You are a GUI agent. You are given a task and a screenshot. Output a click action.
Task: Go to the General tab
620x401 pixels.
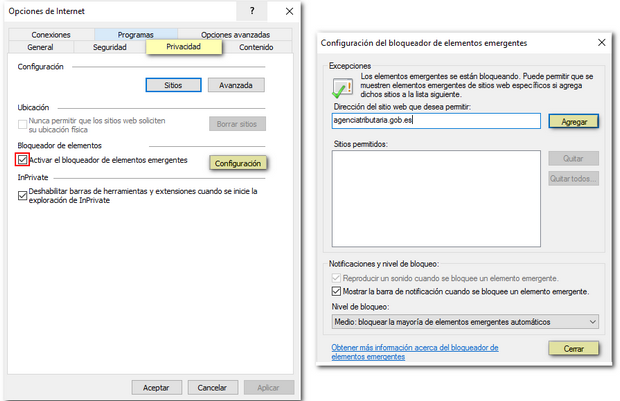pyautogui.click(x=41, y=47)
